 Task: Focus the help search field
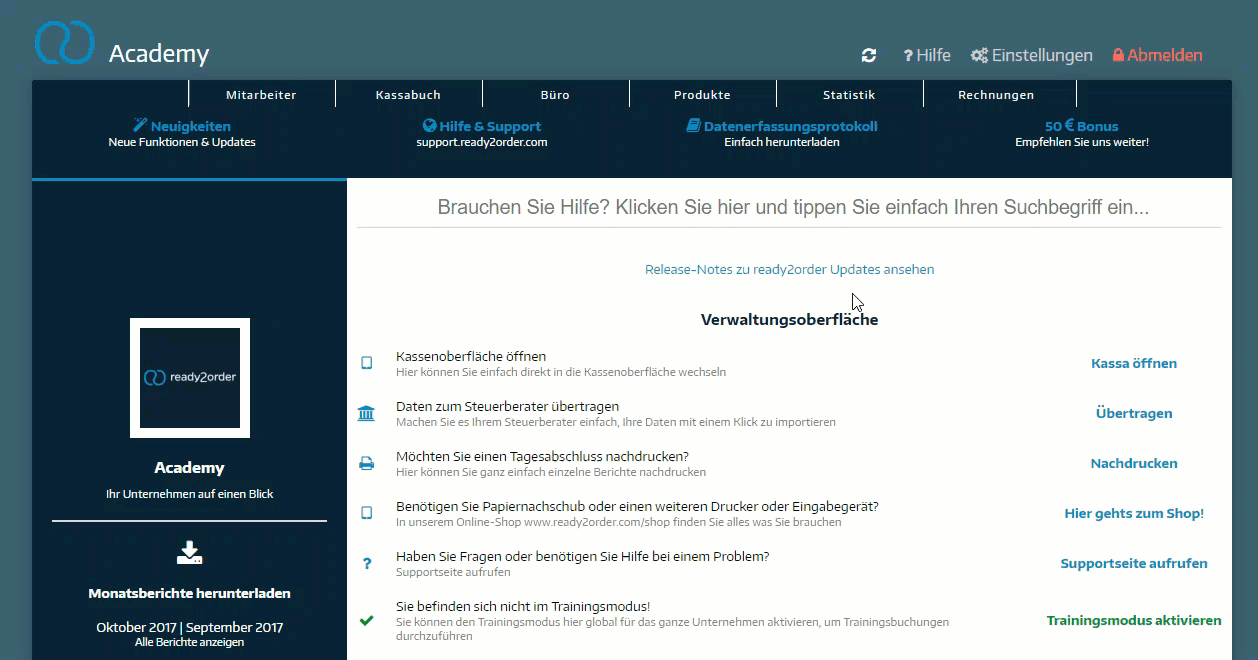pos(789,208)
